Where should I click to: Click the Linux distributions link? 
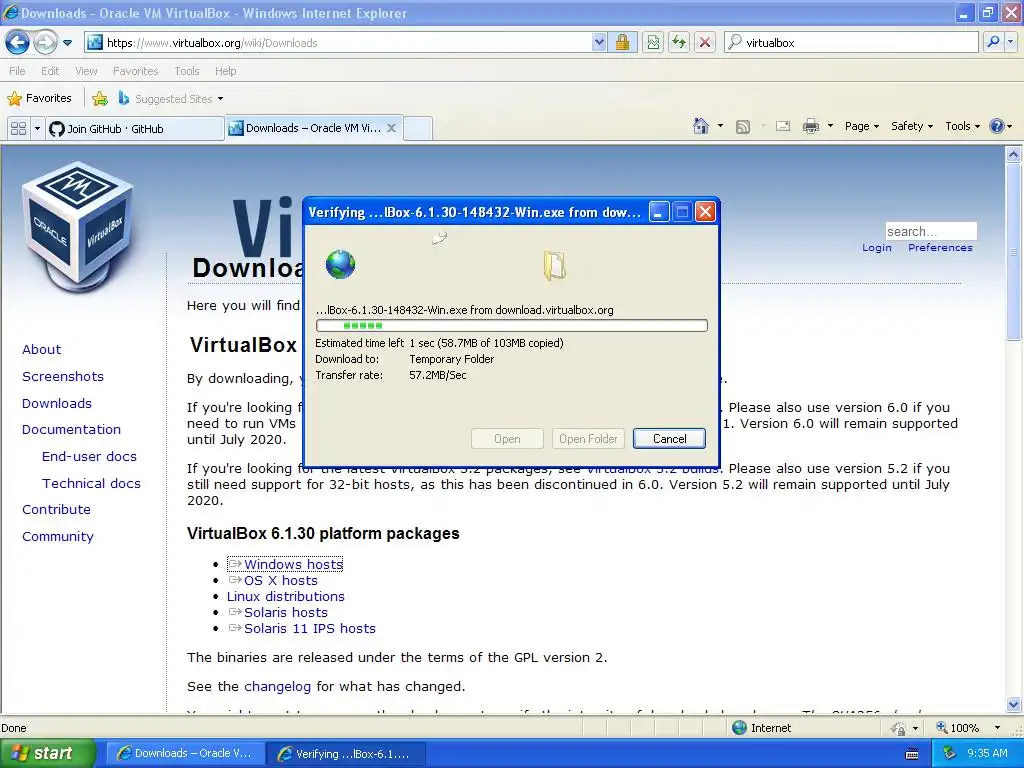[x=285, y=596]
